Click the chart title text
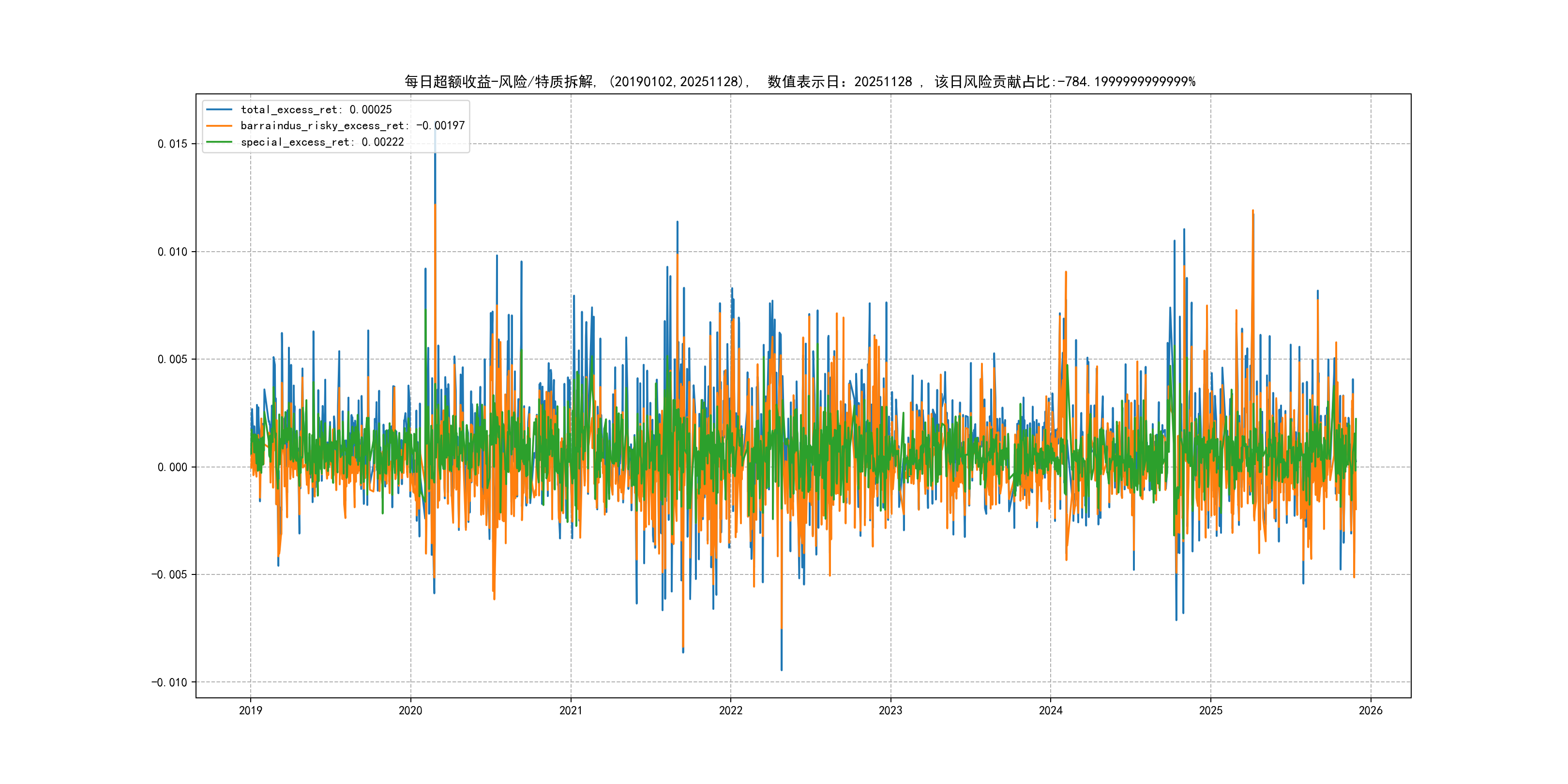The image size is (1568, 784). point(799,82)
